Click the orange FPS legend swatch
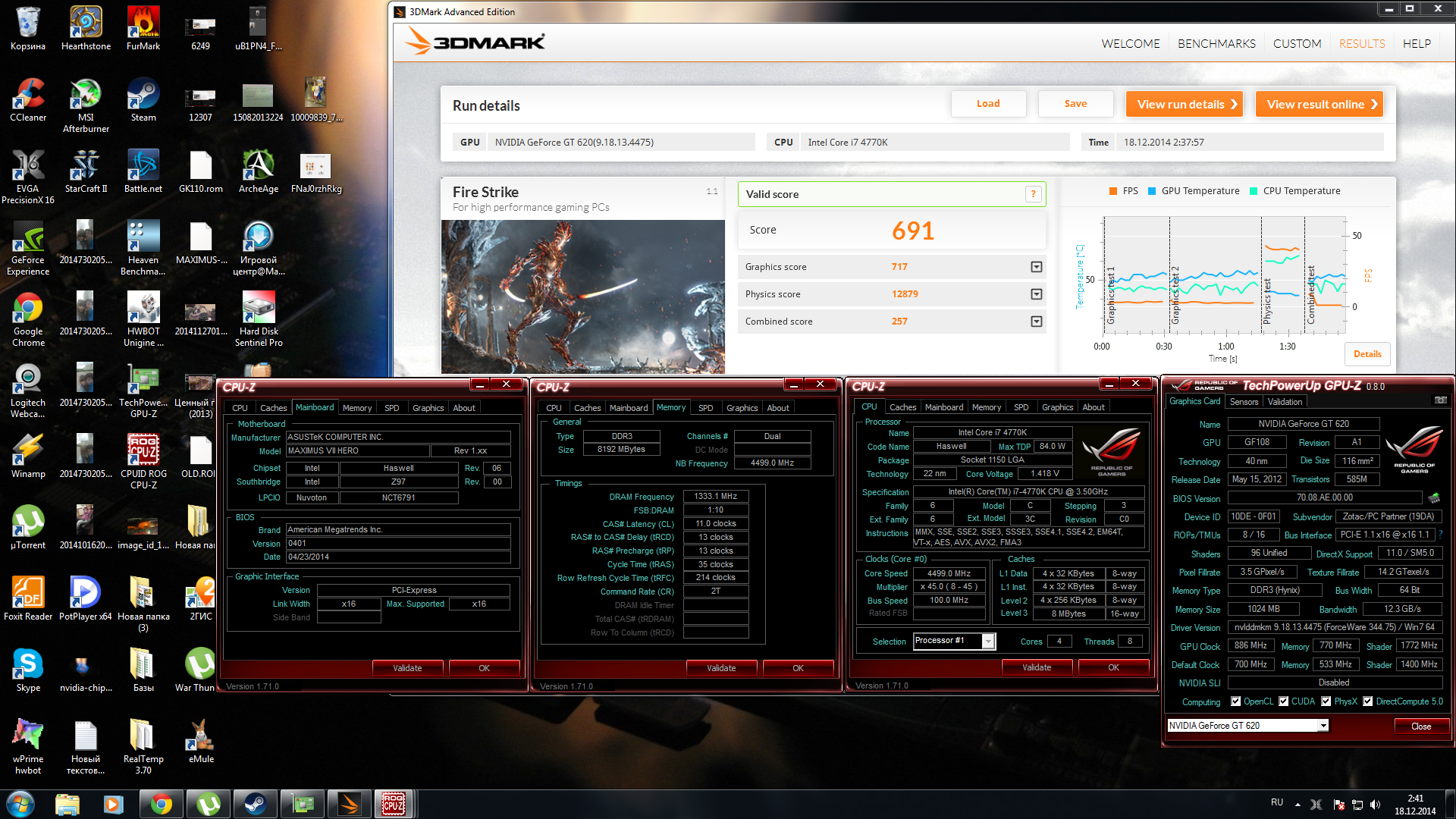Viewport: 1456px width, 819px height. (x=1113, y=191)
